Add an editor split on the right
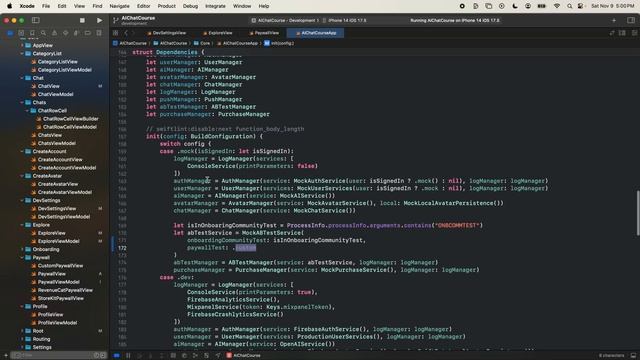The width and height of the screenshot is (640, 360). [634, 33]
